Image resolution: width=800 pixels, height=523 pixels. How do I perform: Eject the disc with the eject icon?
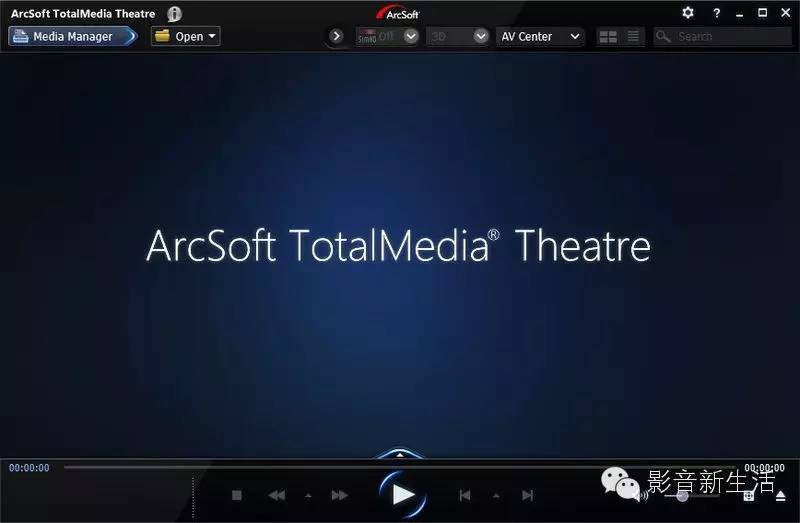coord(781,496)
